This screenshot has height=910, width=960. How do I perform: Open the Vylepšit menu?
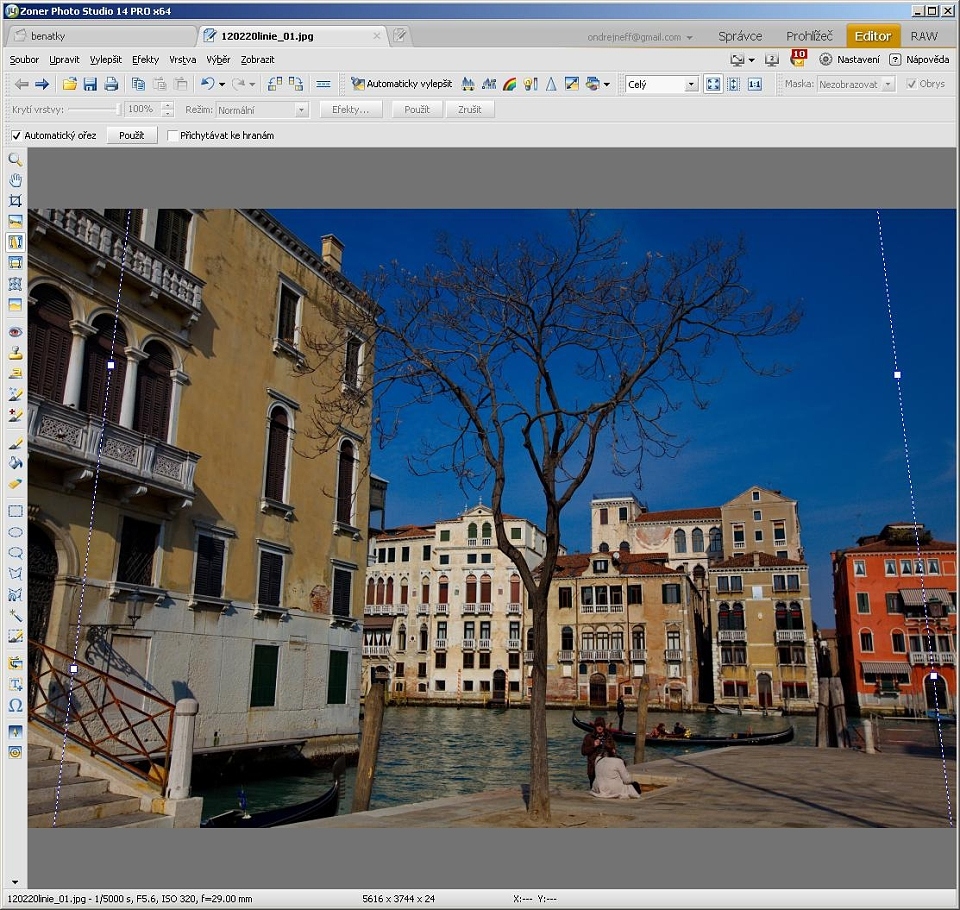pos(105,60)
